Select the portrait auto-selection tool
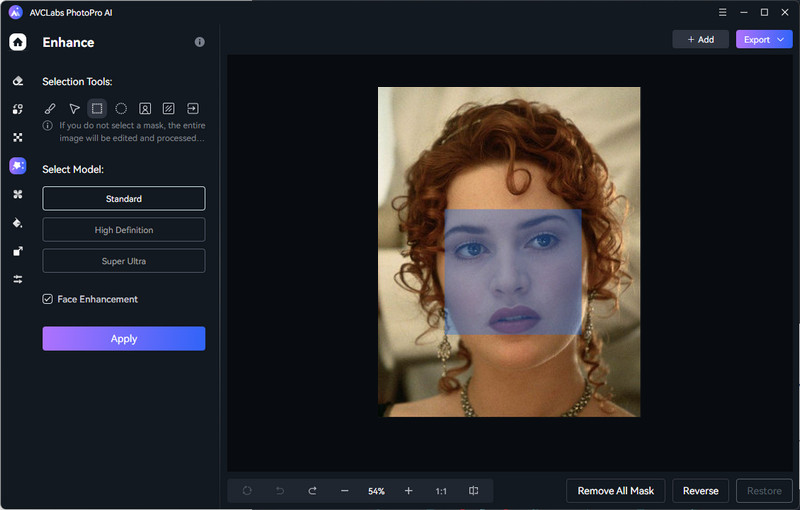 pos(145,109)
